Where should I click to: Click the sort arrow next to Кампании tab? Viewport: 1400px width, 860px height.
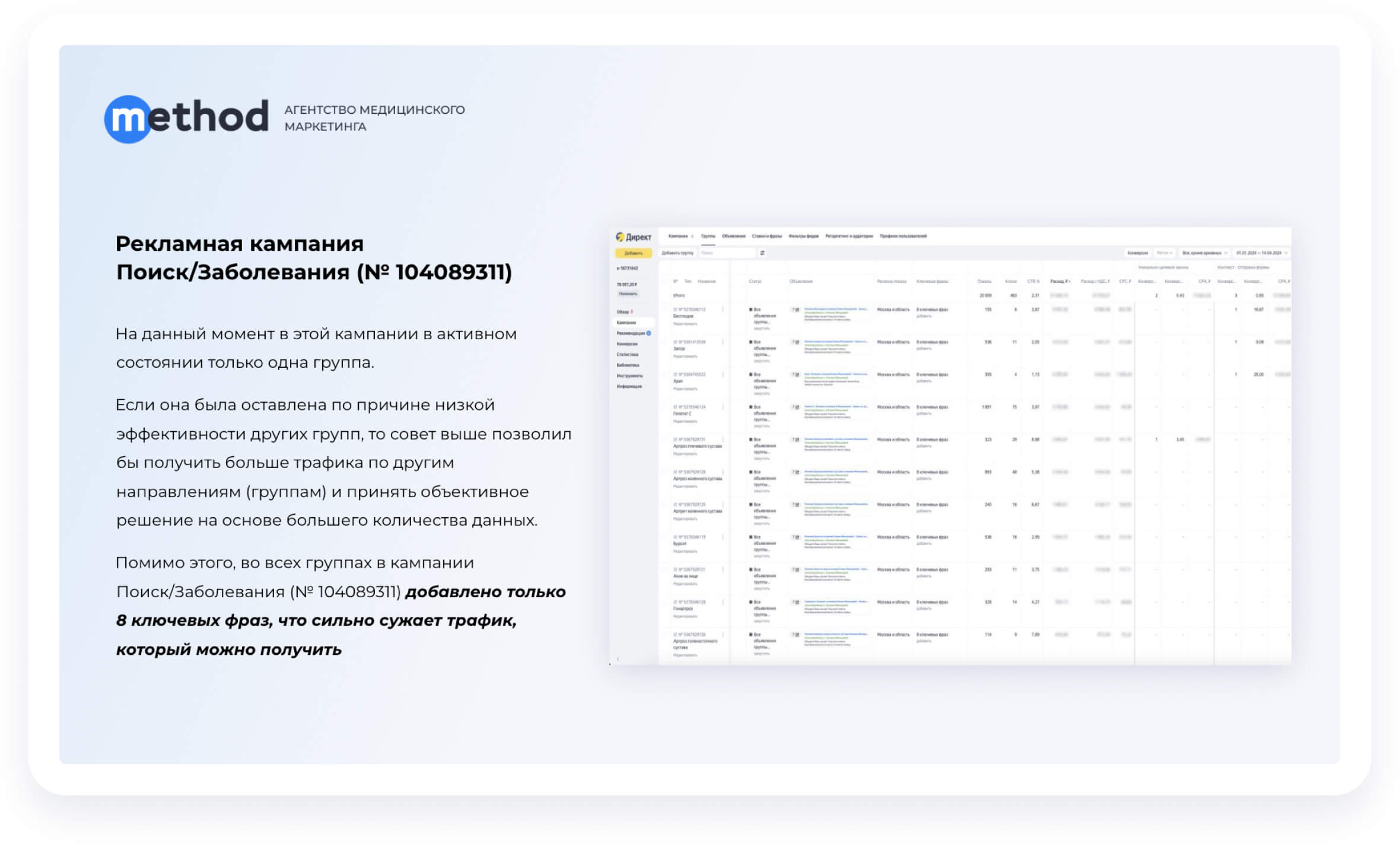[x=692, y=236]
